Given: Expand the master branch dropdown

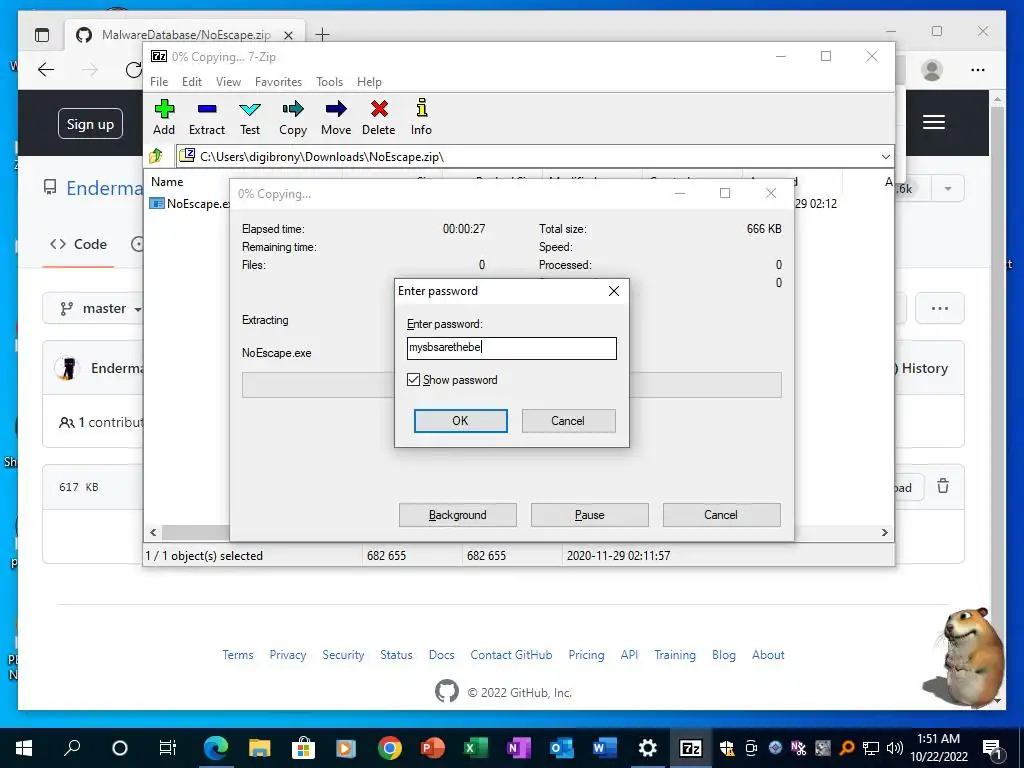Looking at the screenshot, I should click(93, 308).
